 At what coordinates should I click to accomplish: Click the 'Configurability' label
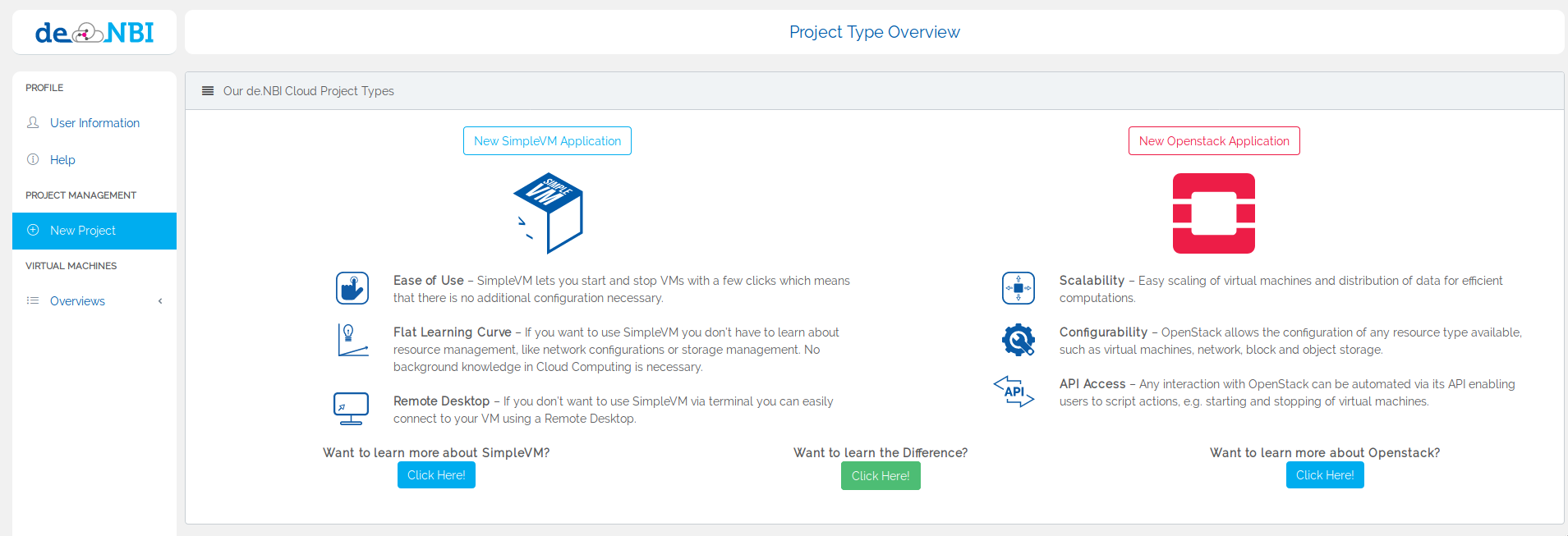[x=1103, y=332]
